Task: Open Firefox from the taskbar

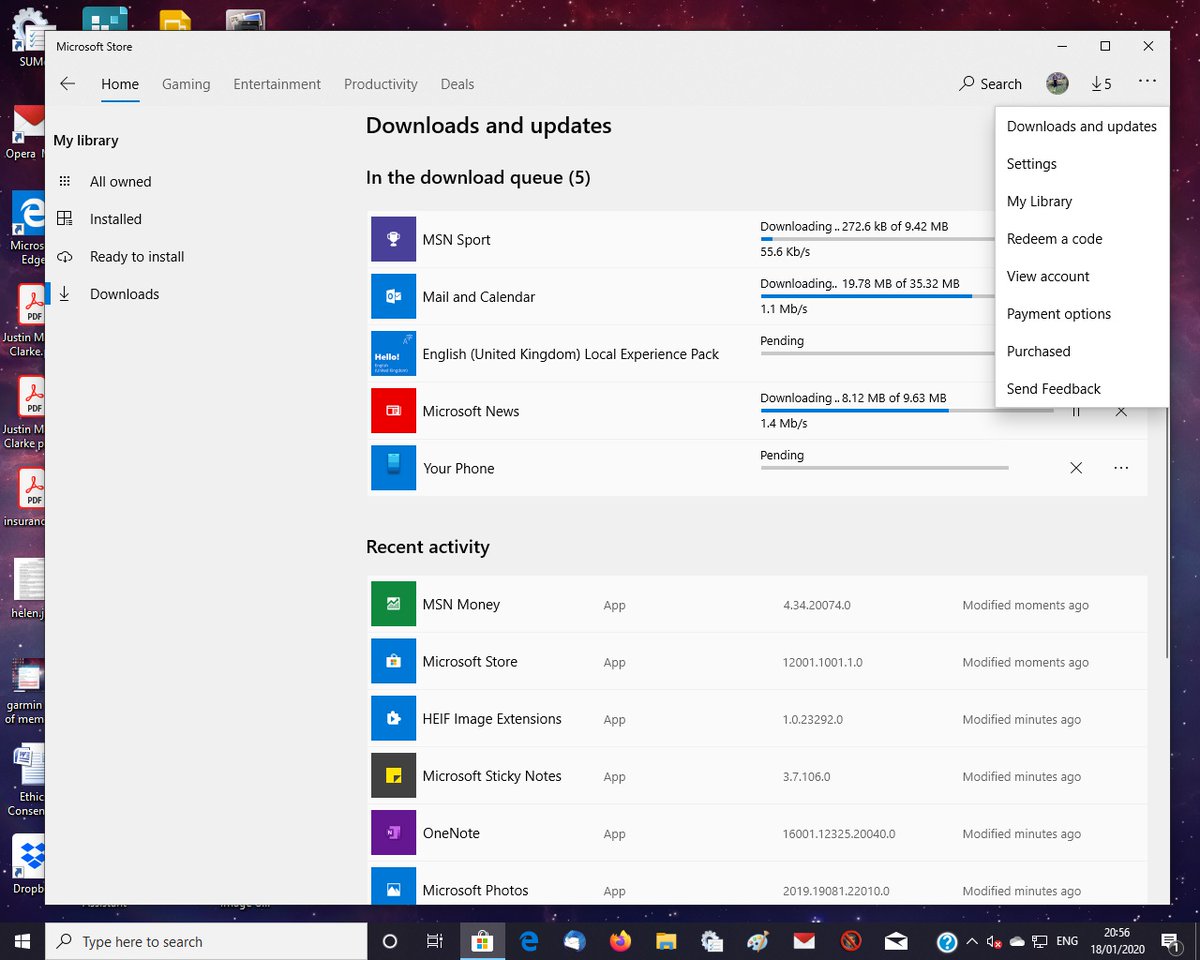Action: (x=620, y=941)
